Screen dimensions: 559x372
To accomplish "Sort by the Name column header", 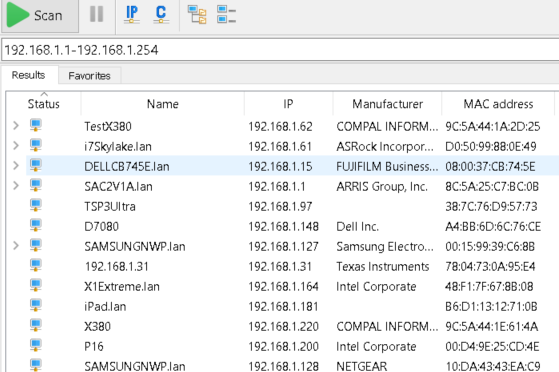I will click(x=163, y=104).
